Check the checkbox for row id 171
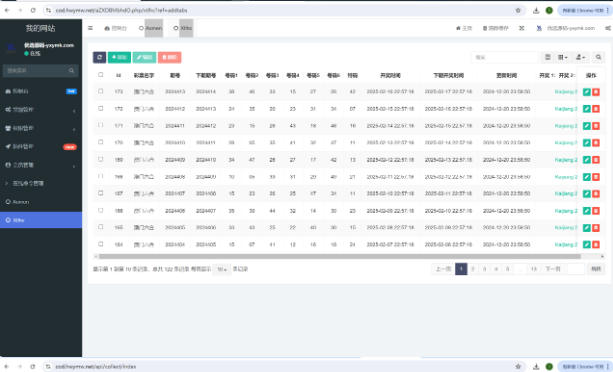Image resolution: width=613 pixels, height=372 pixels. pyautogui.click(x=100, y=125)
